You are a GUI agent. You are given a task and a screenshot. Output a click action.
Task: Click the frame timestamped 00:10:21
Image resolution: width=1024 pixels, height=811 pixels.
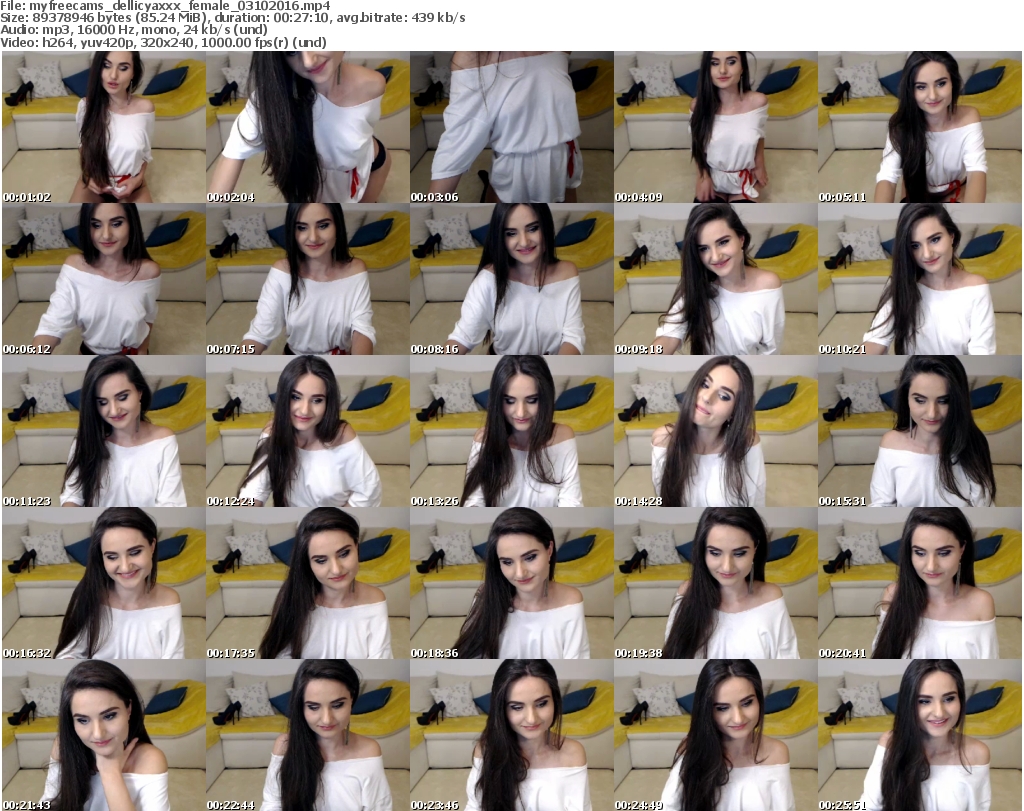(920, 279)
